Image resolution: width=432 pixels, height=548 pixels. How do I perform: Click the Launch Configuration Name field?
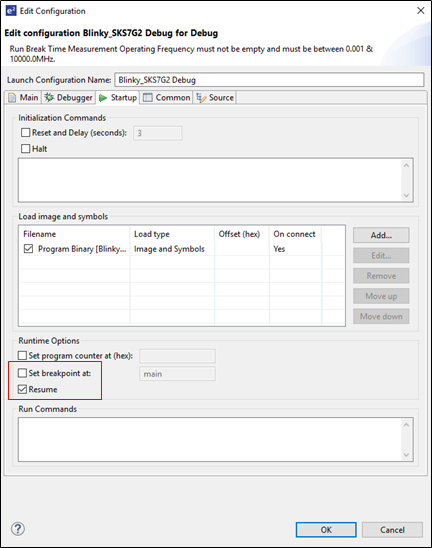click(269, 80)
